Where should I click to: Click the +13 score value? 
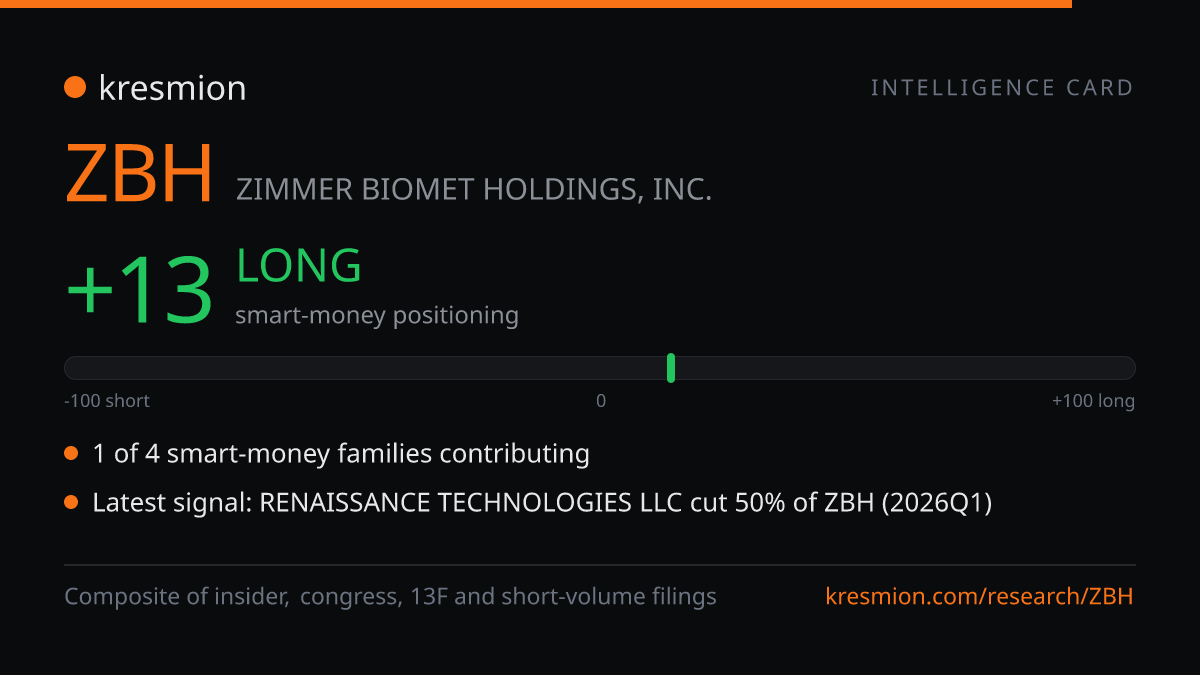click(x=140, y=290)
